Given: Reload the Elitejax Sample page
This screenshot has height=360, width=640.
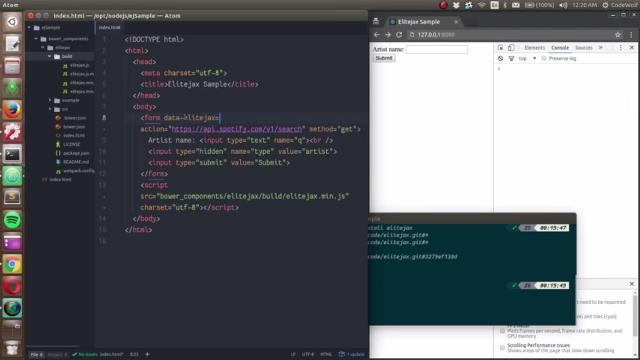Looking at the screenshot, I should click(399, 35).
